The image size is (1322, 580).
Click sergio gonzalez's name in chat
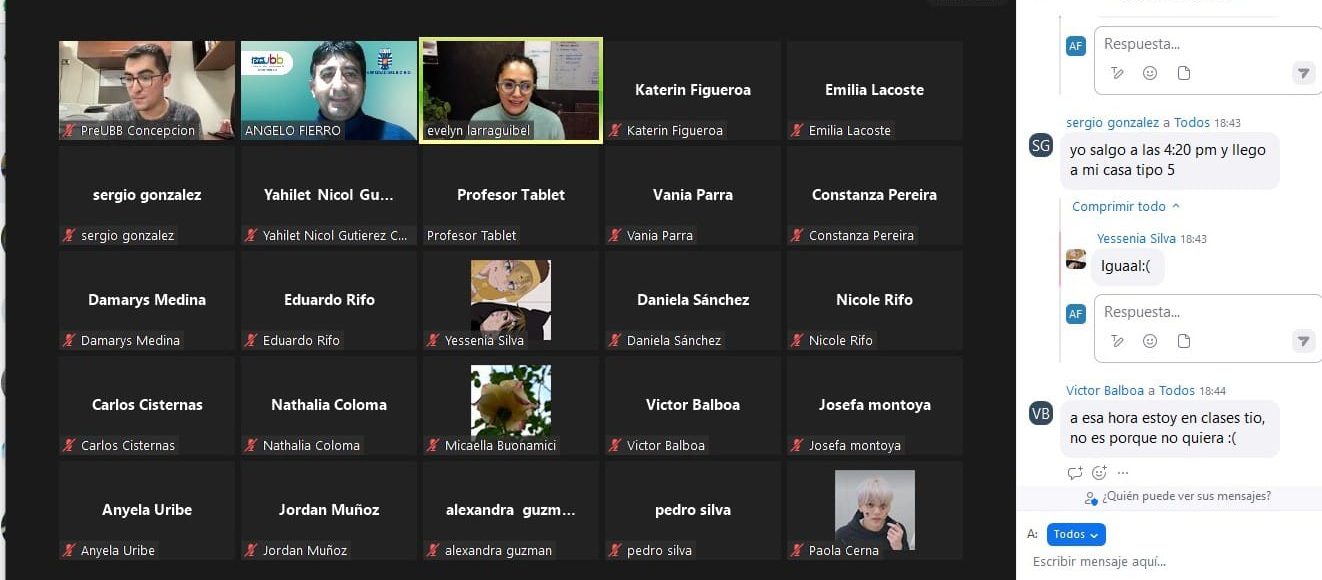click(x=1112, y=122)
